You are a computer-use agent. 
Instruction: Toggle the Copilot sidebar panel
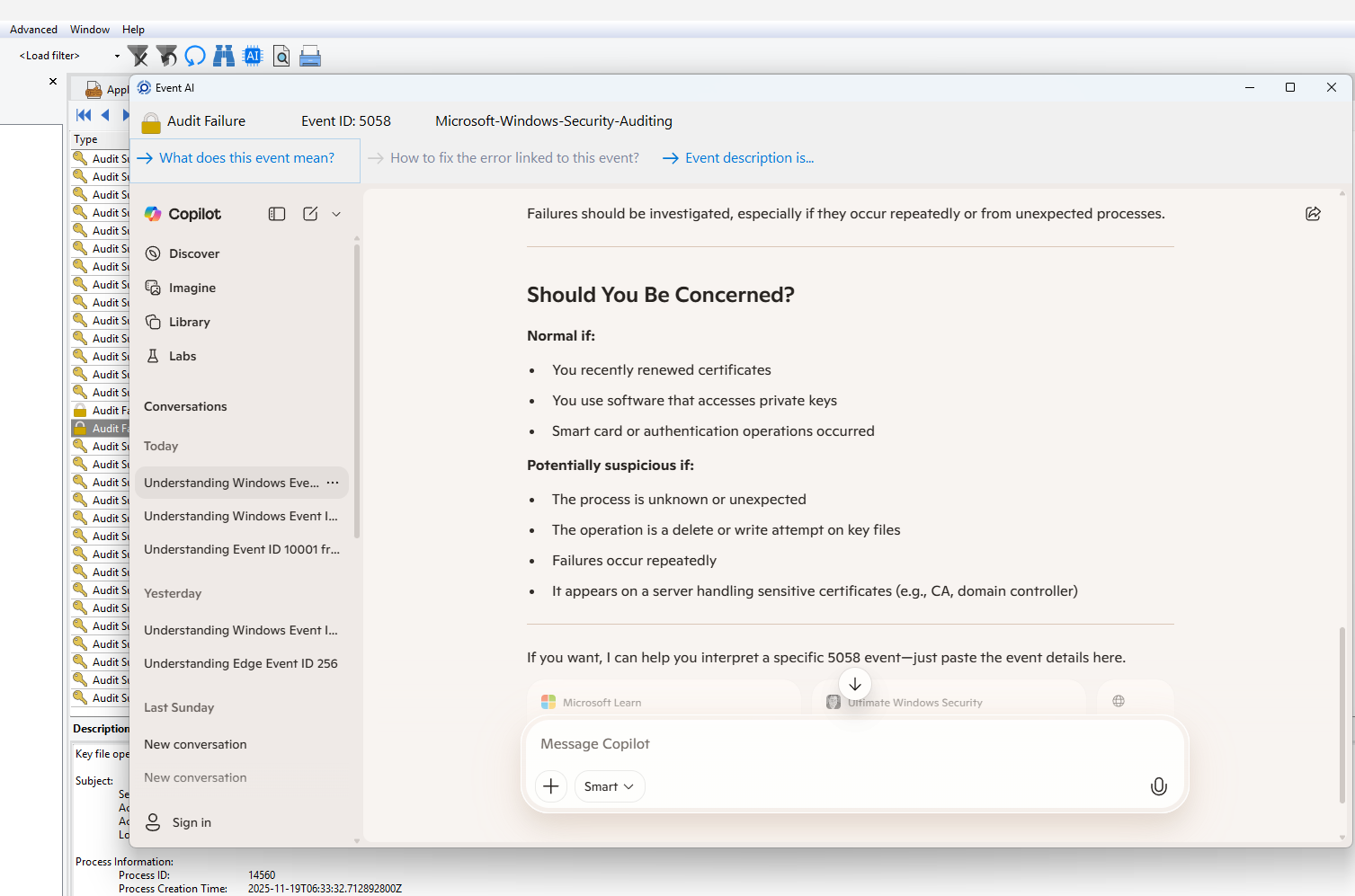point(277,214)
